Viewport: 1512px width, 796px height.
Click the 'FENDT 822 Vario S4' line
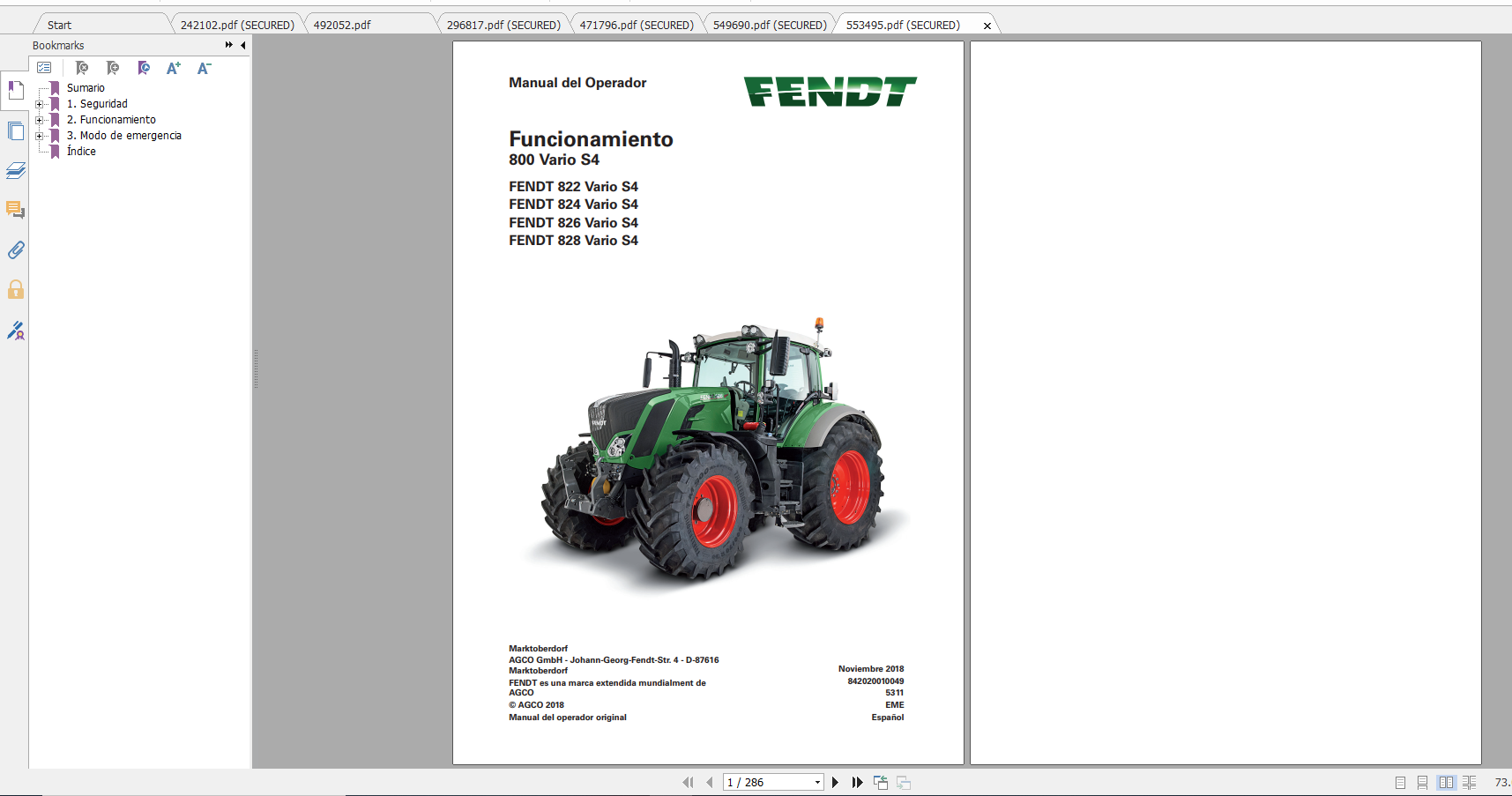(x=573, y=187)
